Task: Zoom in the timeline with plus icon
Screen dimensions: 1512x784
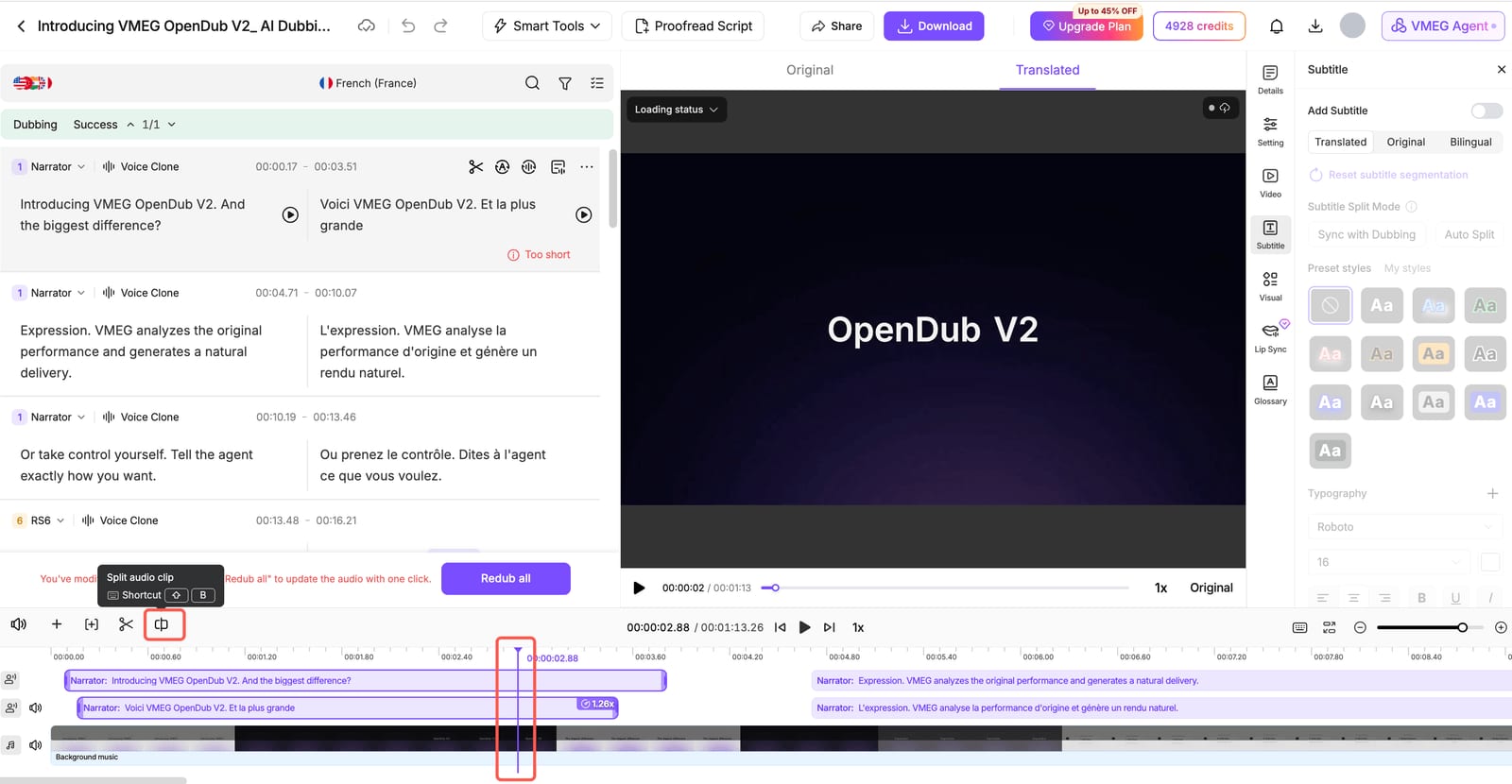Action: pos(1501,627)
